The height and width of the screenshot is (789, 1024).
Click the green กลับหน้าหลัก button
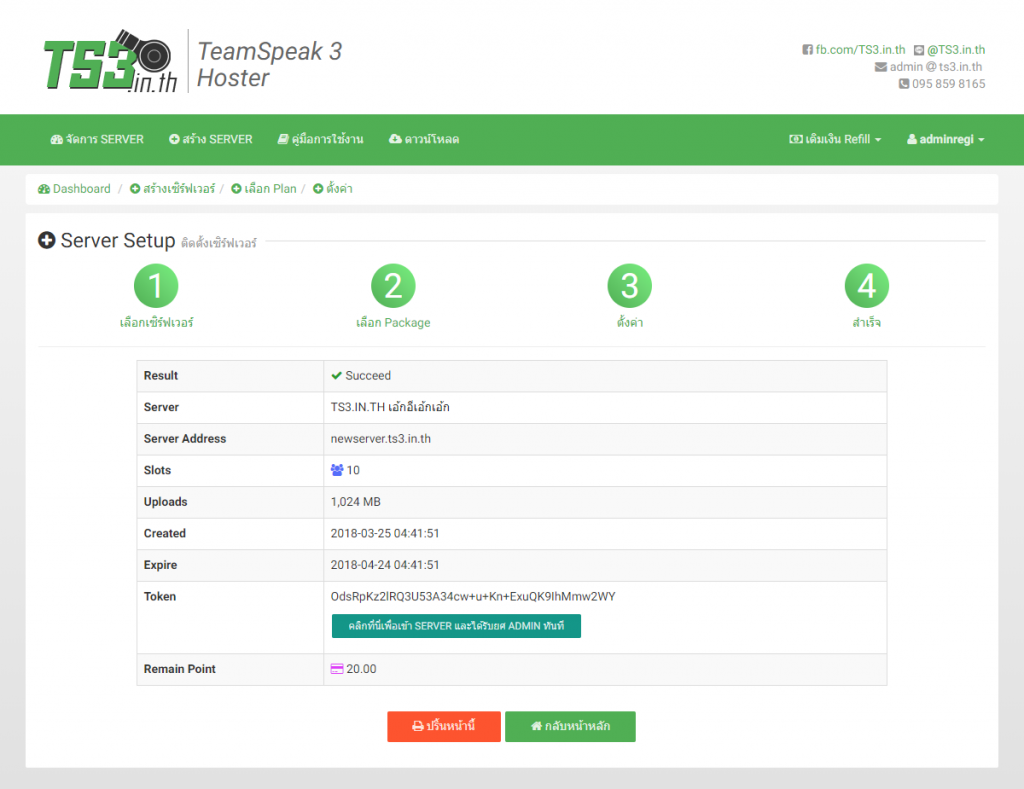pyautogui.click(x=570, y=727)
